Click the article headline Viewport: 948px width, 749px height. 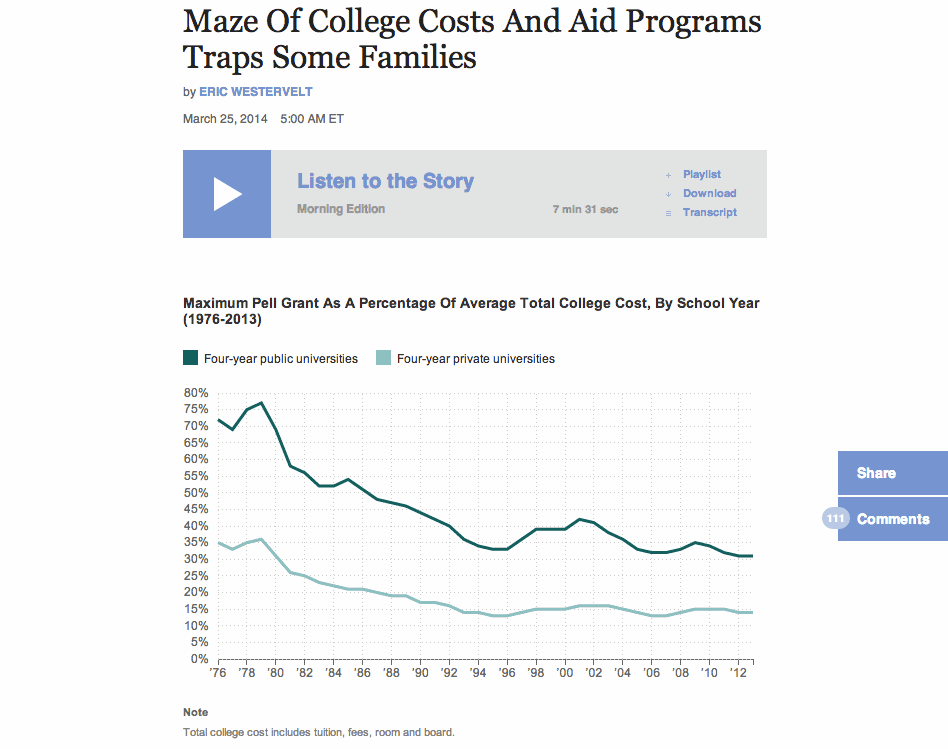coord(472,39)
